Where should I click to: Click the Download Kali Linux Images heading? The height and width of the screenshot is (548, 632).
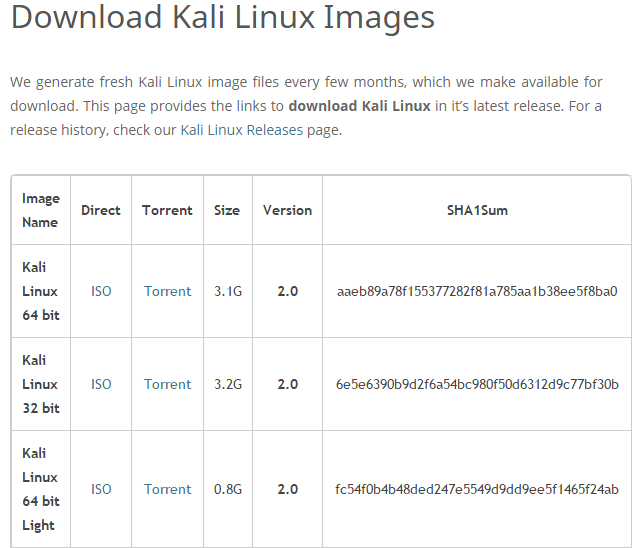pyautogui.click(x=222, y=17)
